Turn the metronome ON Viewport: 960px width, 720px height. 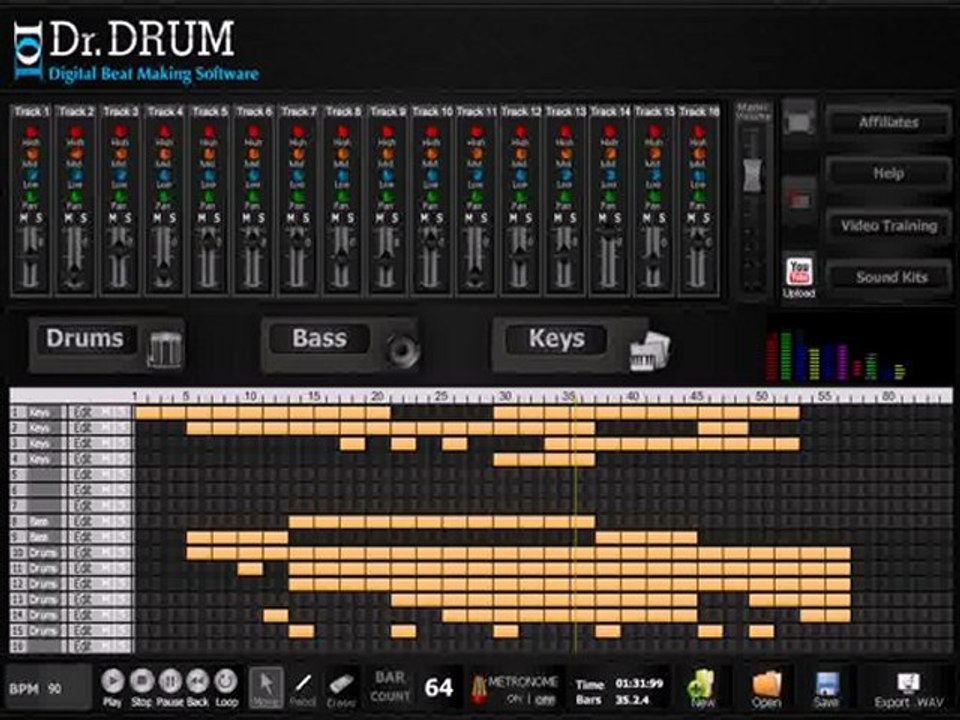click(x=514, y=699)
